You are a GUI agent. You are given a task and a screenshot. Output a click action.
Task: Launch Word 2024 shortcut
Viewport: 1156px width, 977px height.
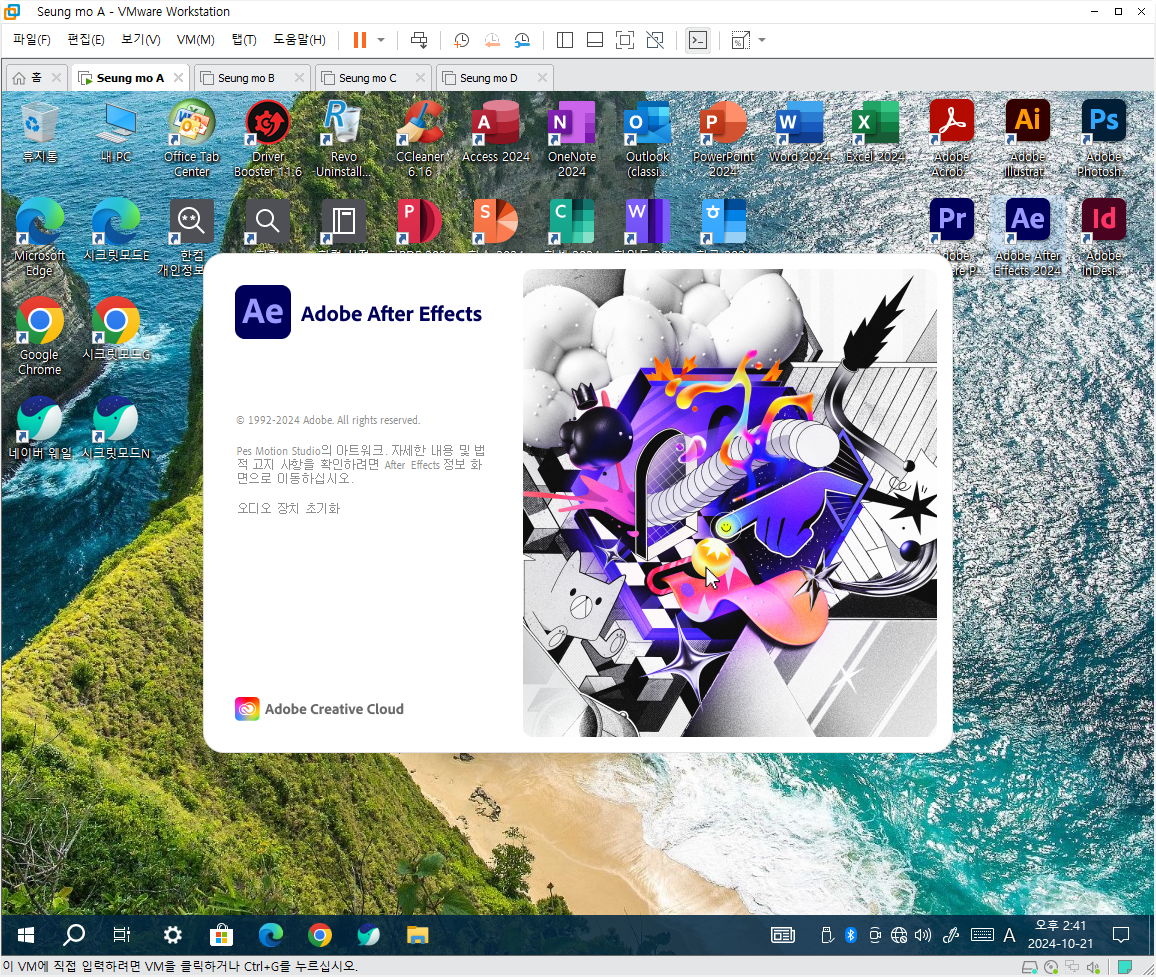point(801,133)
